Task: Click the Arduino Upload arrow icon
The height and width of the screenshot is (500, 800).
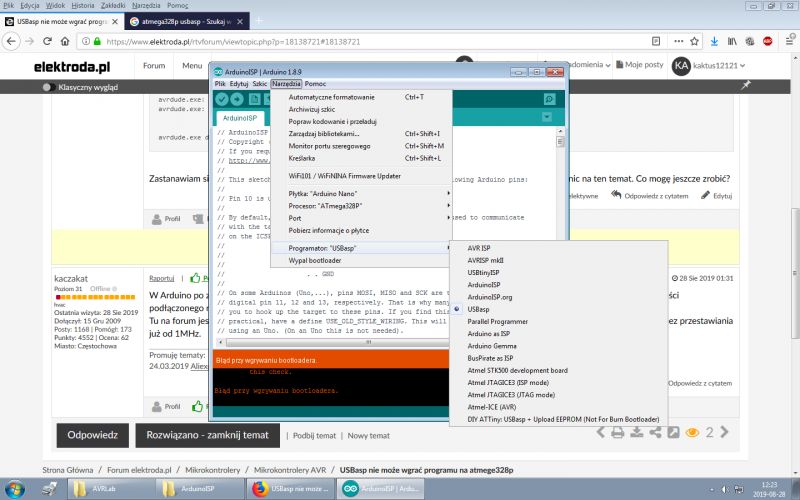Action: pos(237,99)
